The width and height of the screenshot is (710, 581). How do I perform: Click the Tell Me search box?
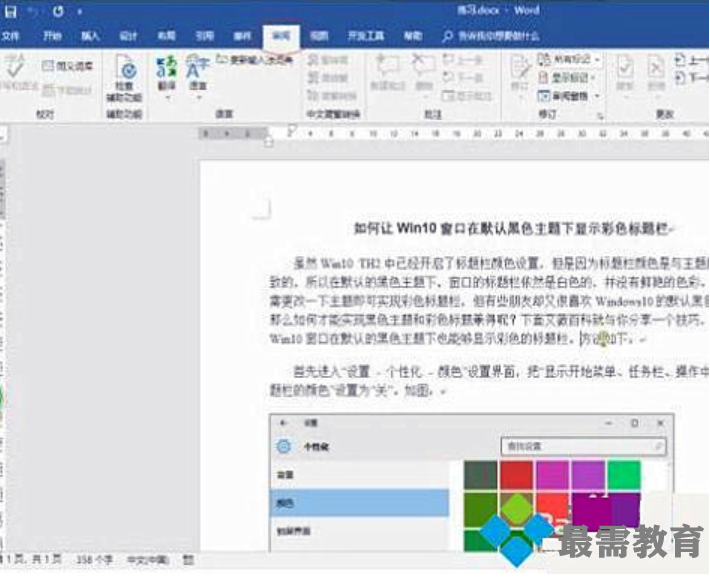pyautogui.click(x=491, y=36)
